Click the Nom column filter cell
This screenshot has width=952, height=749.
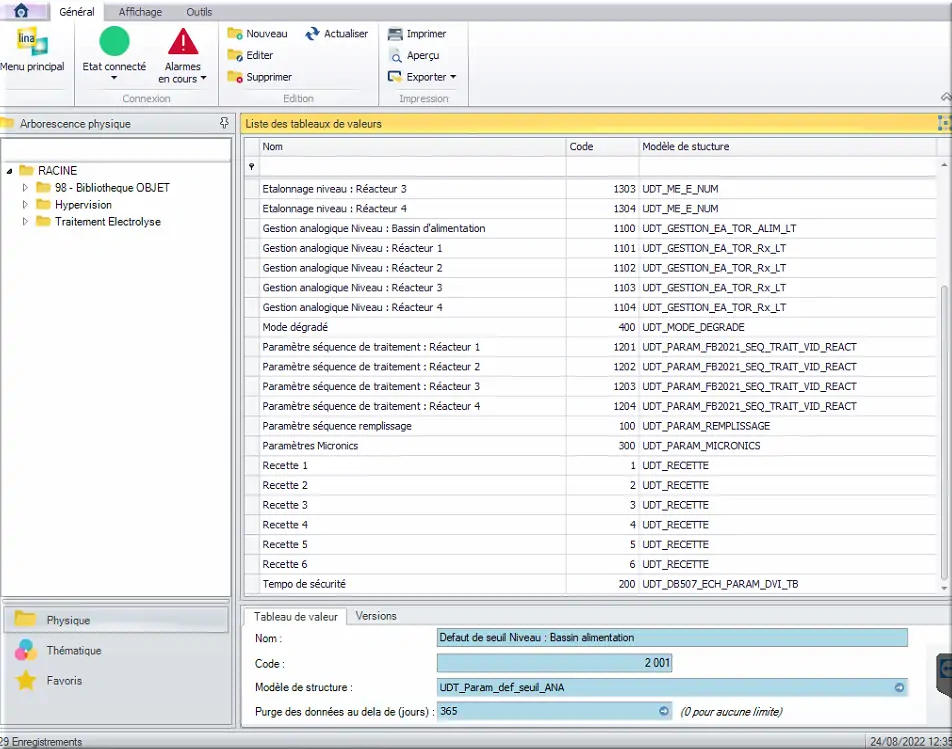point(412,166)
